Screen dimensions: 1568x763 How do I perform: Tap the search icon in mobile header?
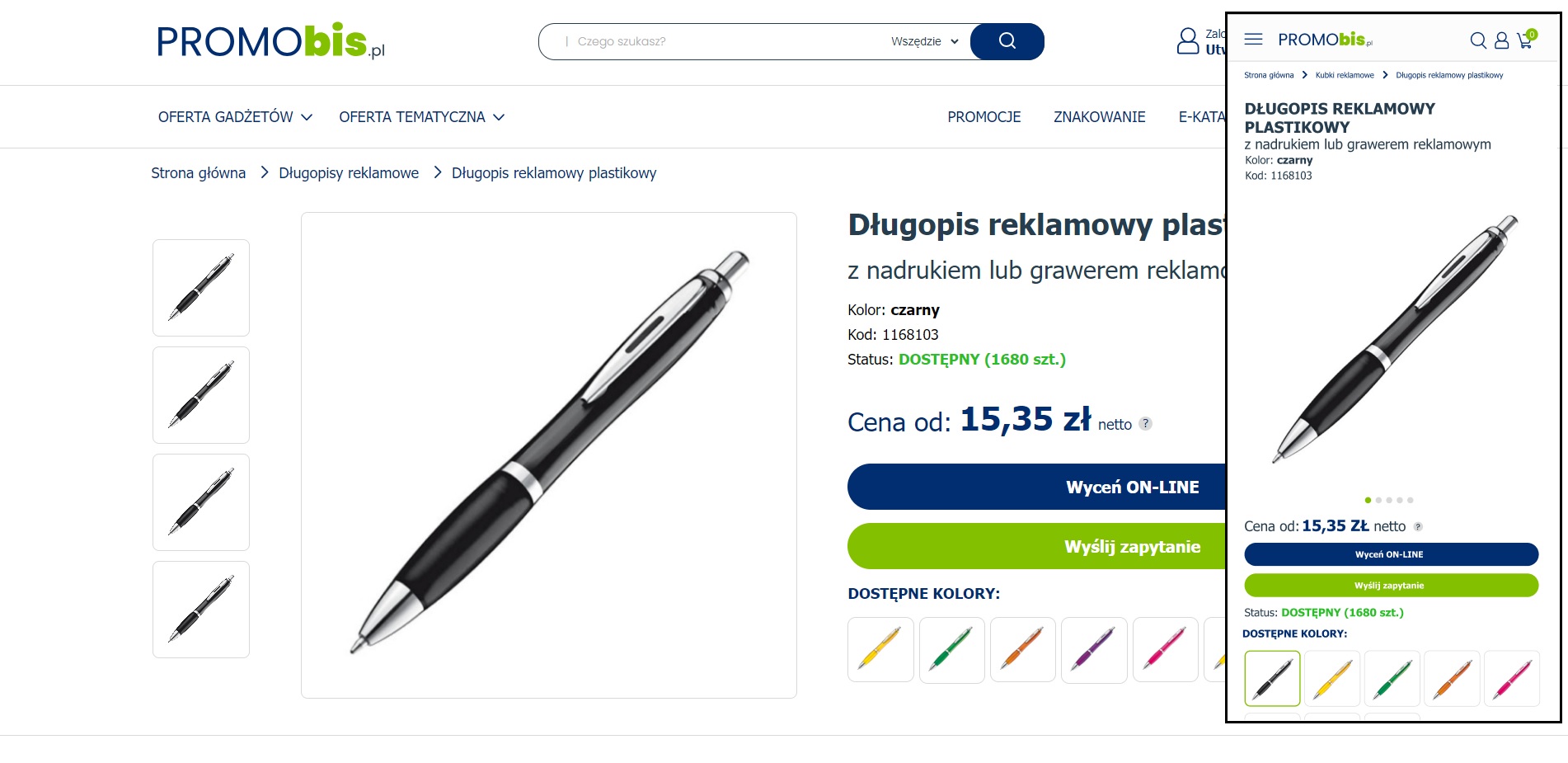click(1478, 40)
